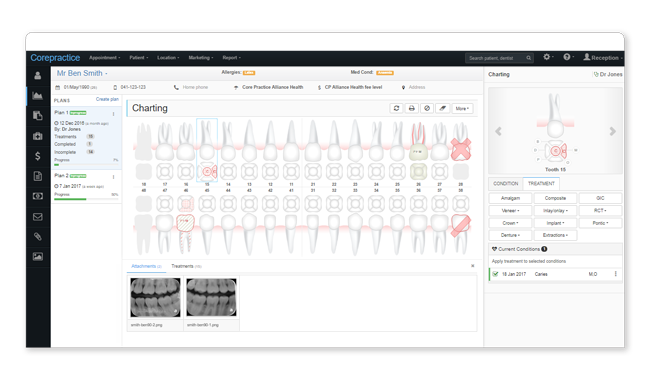650x380 pixels.
Task: Open the More dropdown in charting toolbar
Action: [462, 109]
